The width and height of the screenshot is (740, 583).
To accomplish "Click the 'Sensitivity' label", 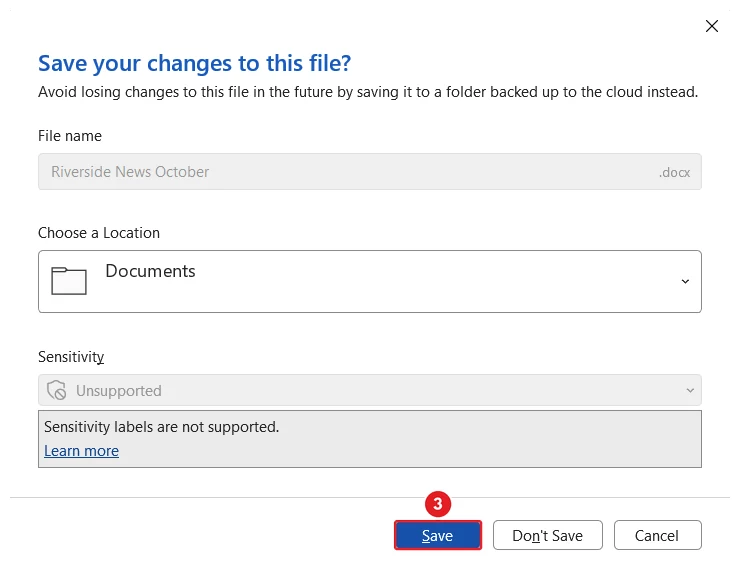I will [71, 357].
